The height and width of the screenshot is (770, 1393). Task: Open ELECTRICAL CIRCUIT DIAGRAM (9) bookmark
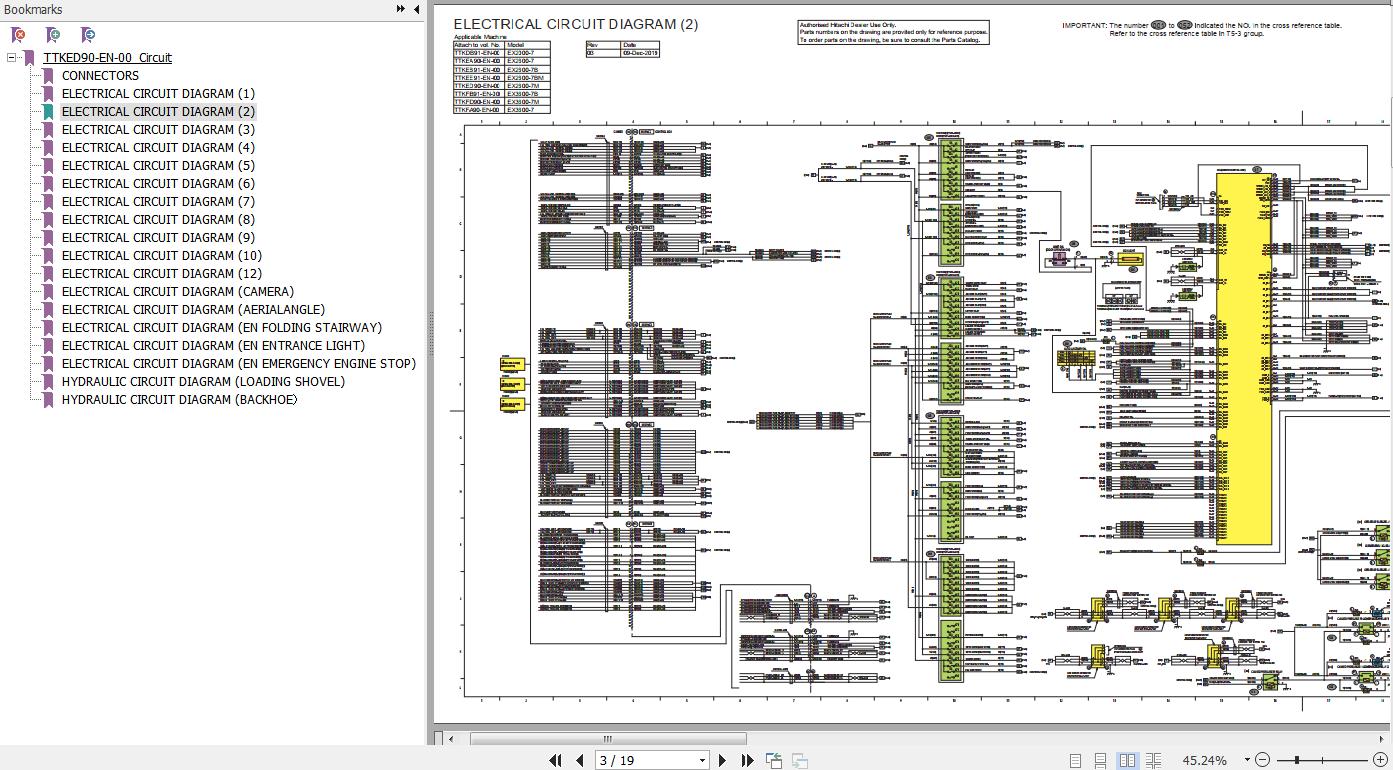point(158,238)
